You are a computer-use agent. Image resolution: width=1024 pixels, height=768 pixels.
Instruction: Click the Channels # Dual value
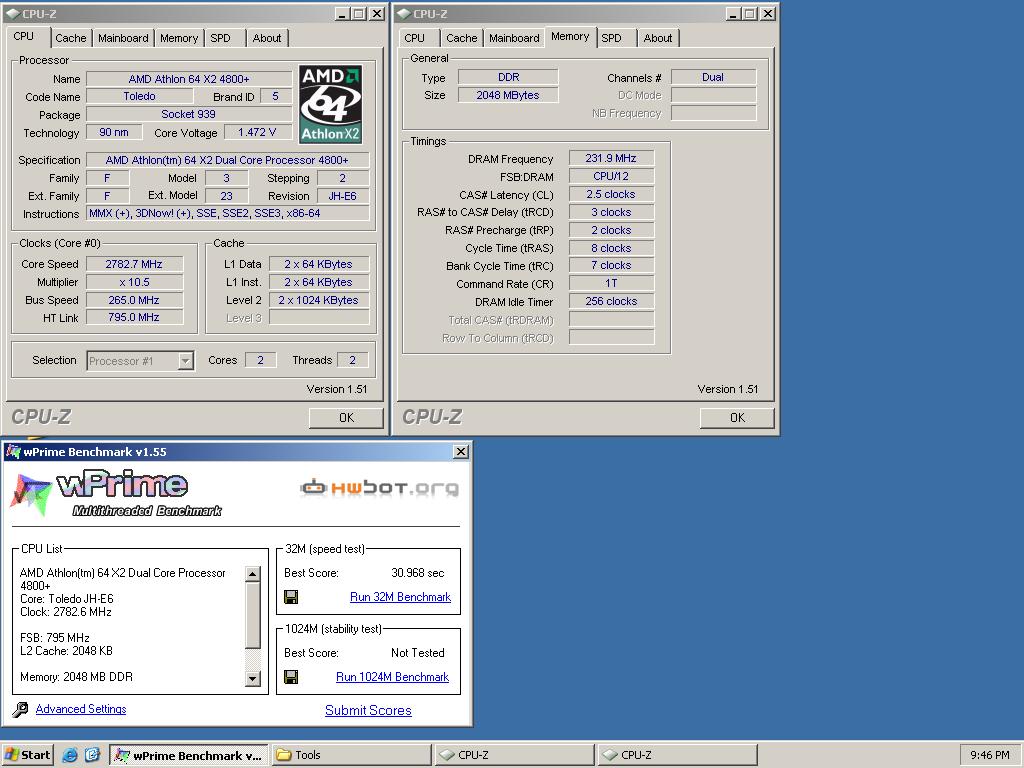pyautogui.click(x=712, y=77)
